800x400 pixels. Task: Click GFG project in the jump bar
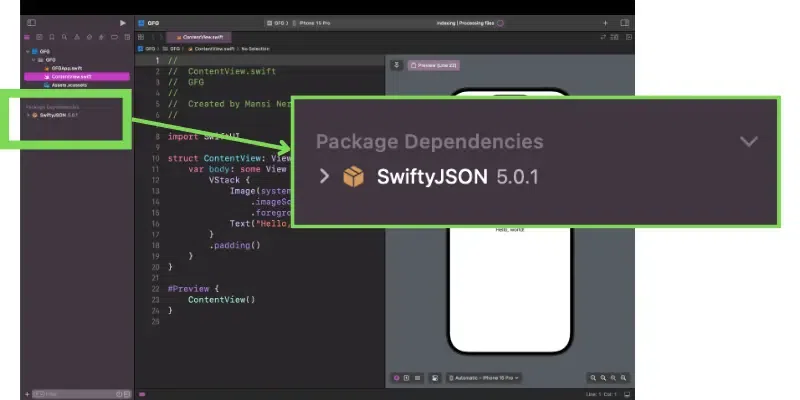147,49
